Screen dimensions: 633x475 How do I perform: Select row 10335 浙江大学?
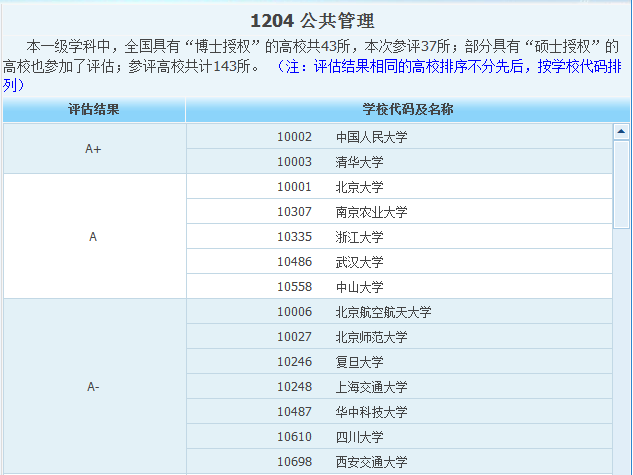pos(399,237)
